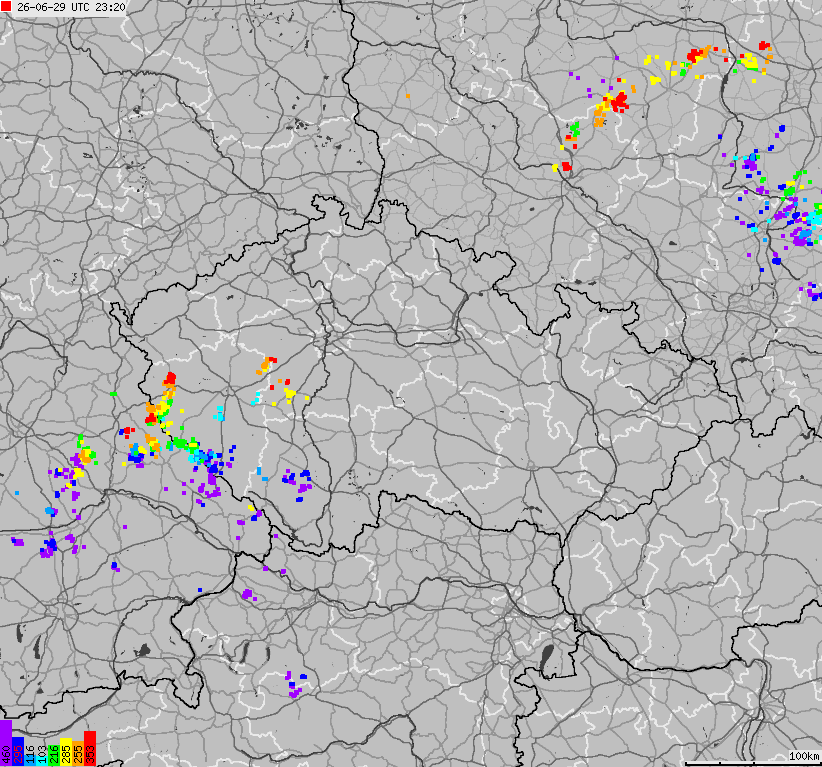This screenshot has height=767, width=822.
Task: Click the red legend bar labeled 353
Action: (90, 748)
